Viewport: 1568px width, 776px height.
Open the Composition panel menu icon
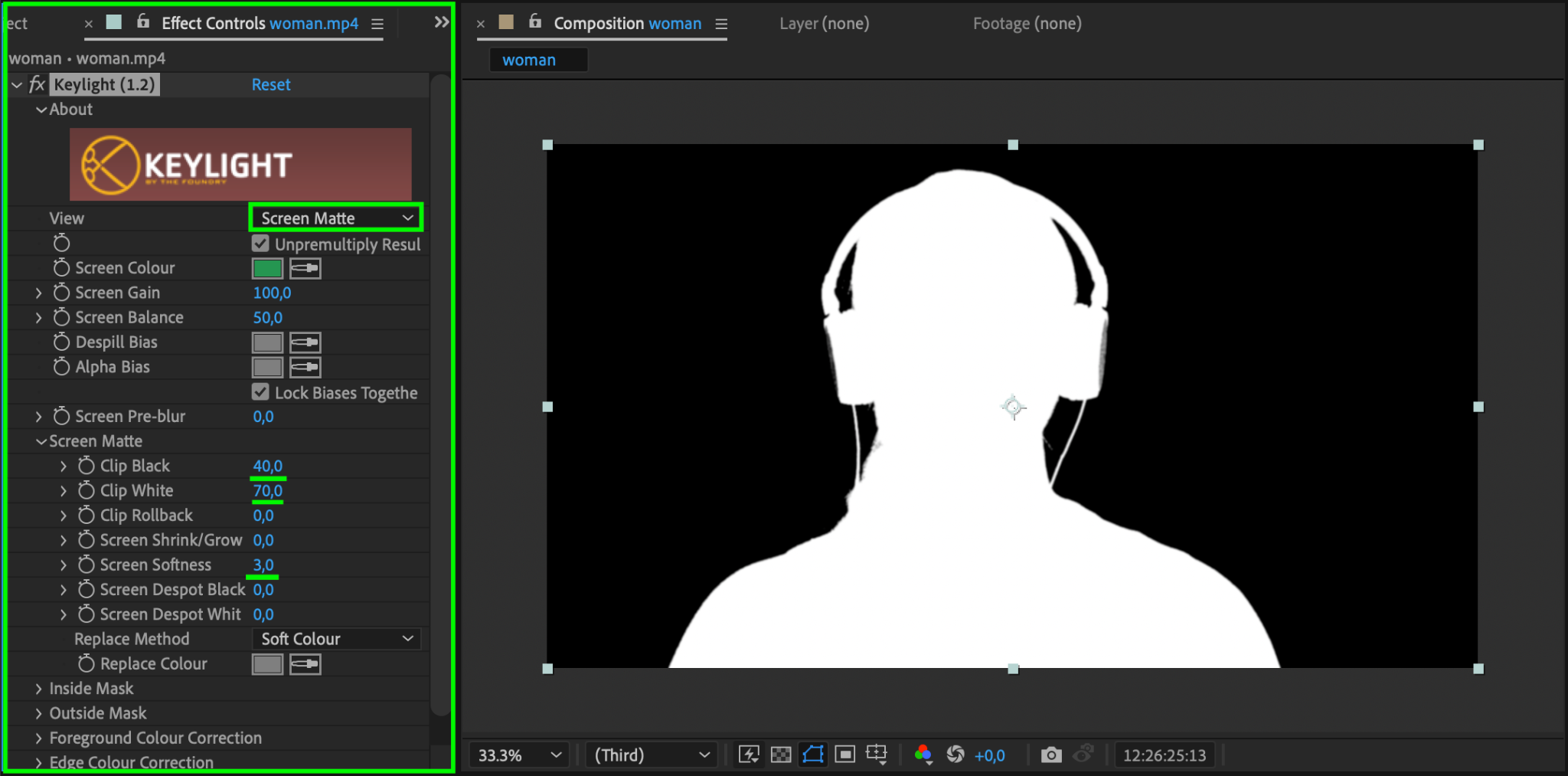point(721,24)
